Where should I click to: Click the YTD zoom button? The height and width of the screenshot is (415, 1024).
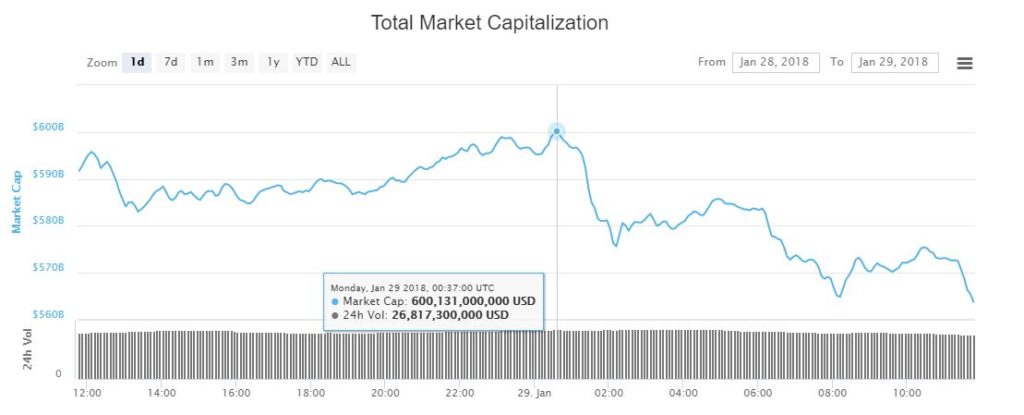pyautogui.click(x=307, y=62)
